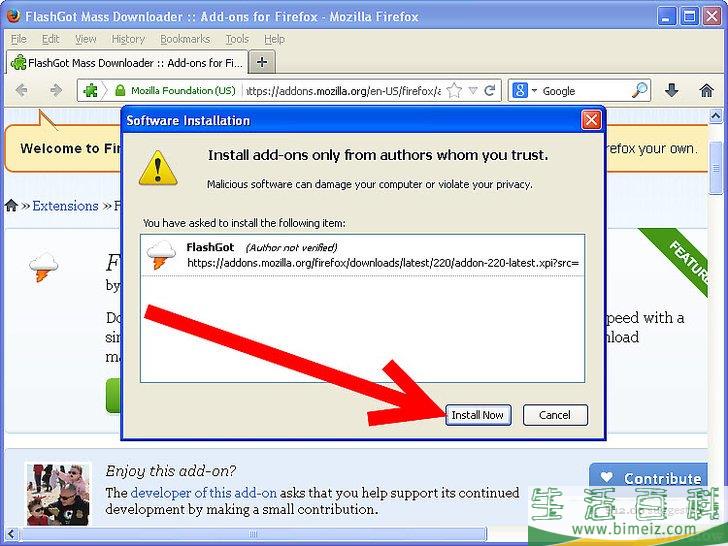Click the vertical scrollbar up arrow
Image resolution: width=728 pixels, height=546 pixels.
(715, 115)
